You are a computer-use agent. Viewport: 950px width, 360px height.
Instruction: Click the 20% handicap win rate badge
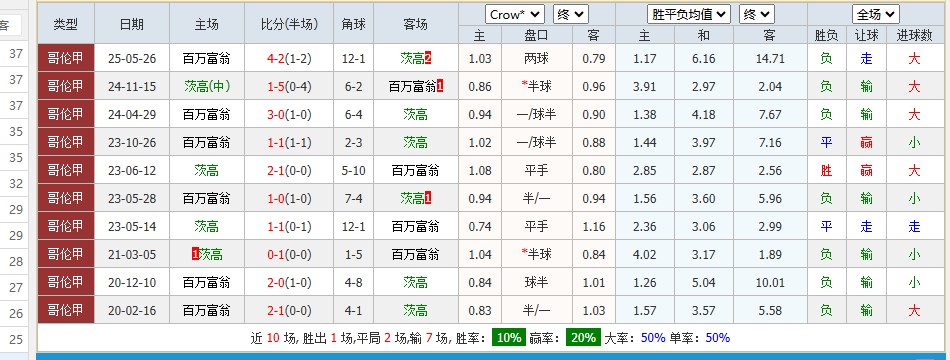click(583, 338)
